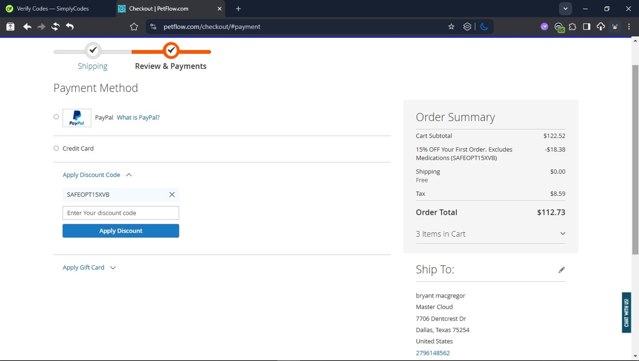Open site information icon in the address bar

click(x=153, y=26)
